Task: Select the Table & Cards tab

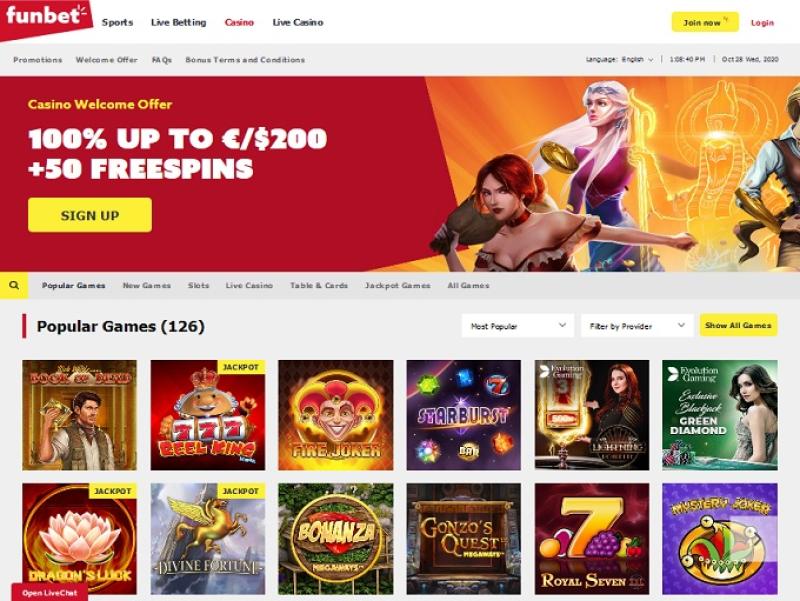Action: coord(319,286)
